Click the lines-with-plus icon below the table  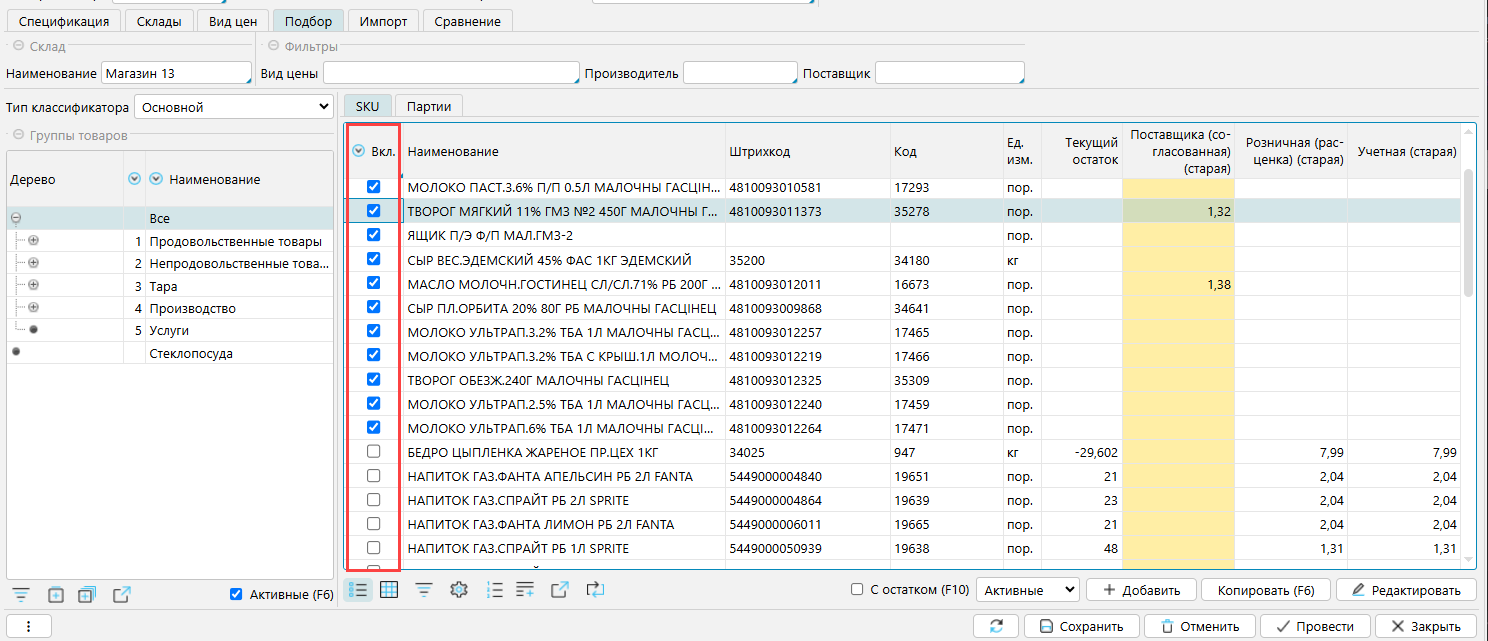pos(526,590)
